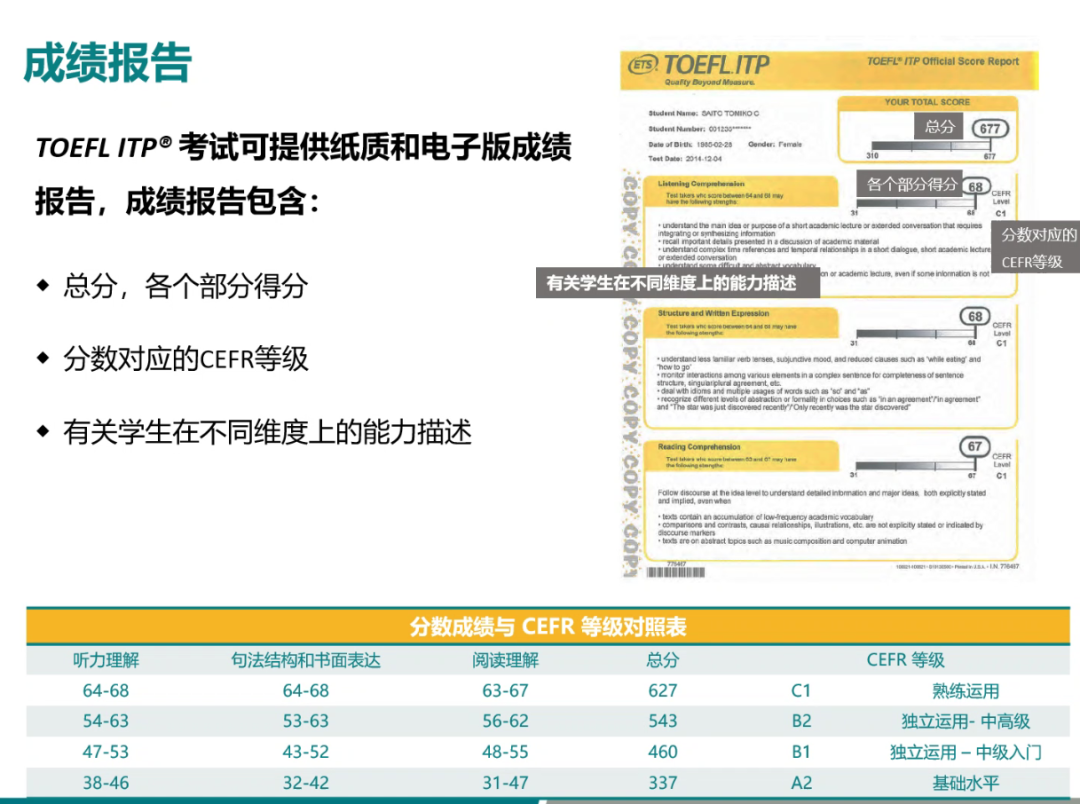Click the total score 677 badge

990,129
